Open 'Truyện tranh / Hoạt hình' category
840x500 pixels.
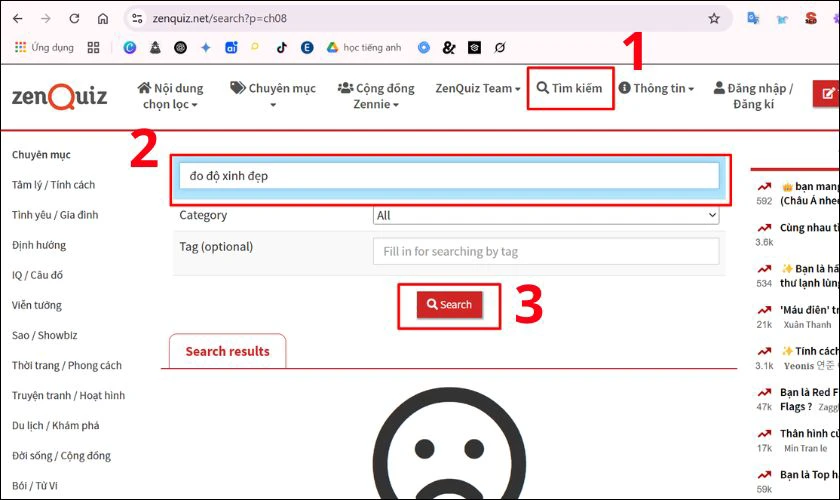point(69,395)
